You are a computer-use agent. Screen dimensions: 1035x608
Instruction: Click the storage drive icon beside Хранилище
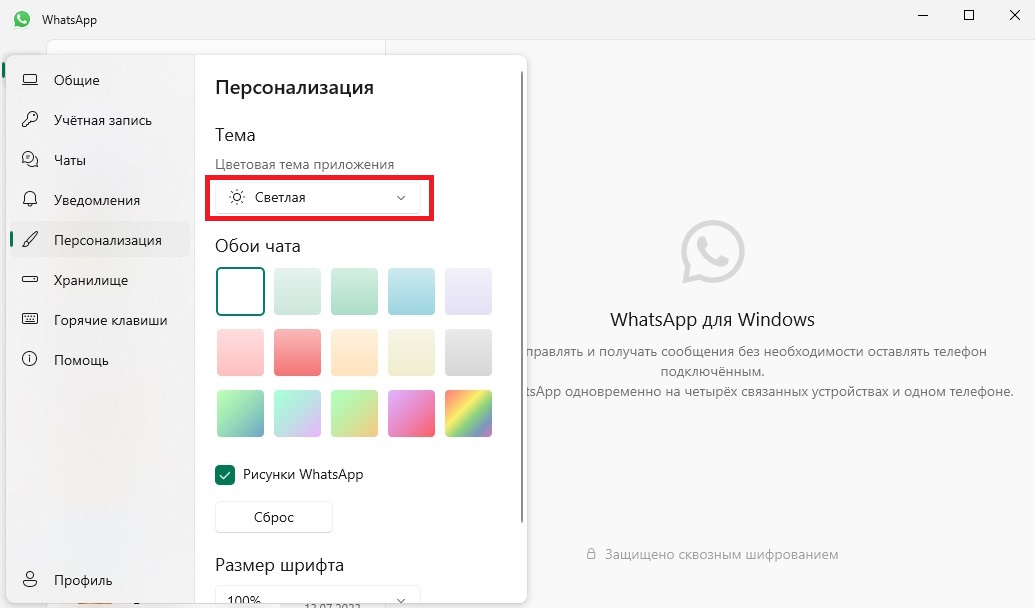30,279
